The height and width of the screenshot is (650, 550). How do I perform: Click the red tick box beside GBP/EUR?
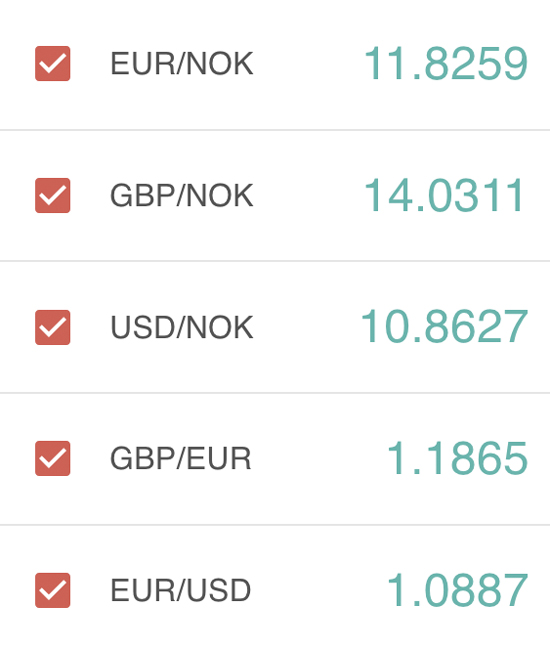53,458
